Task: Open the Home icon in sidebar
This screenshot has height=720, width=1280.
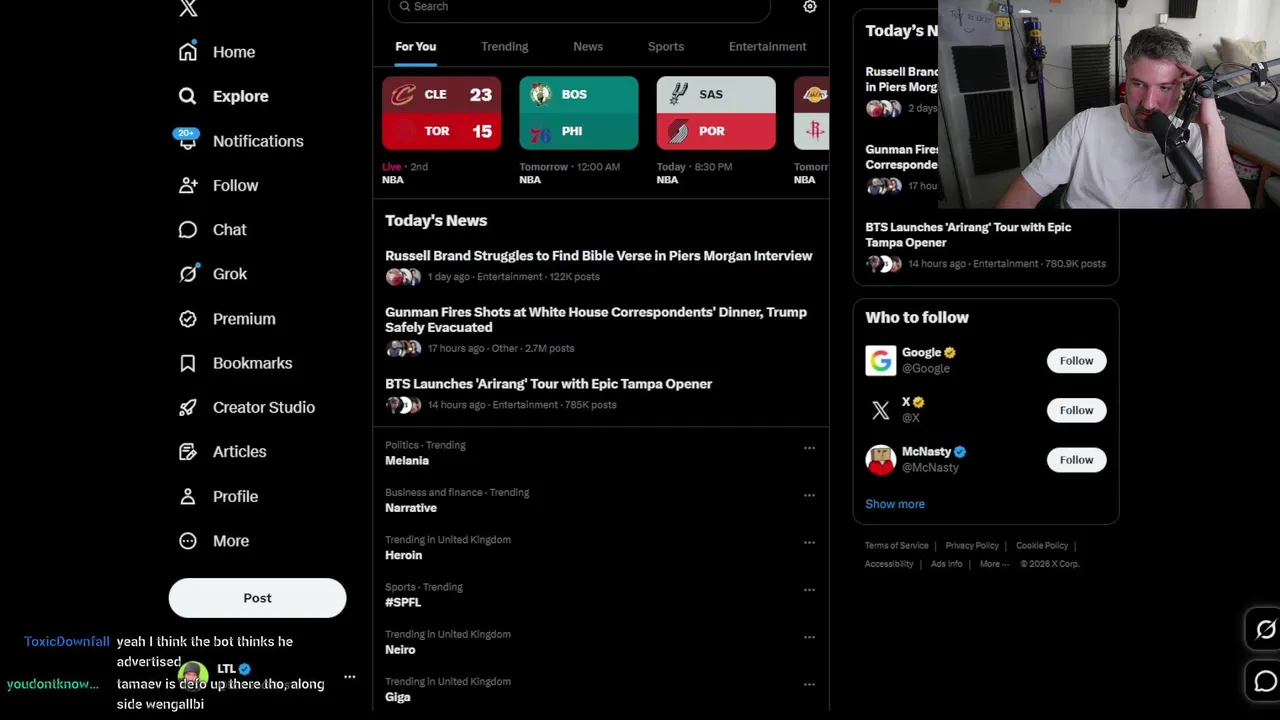Action: click(188, 52)
